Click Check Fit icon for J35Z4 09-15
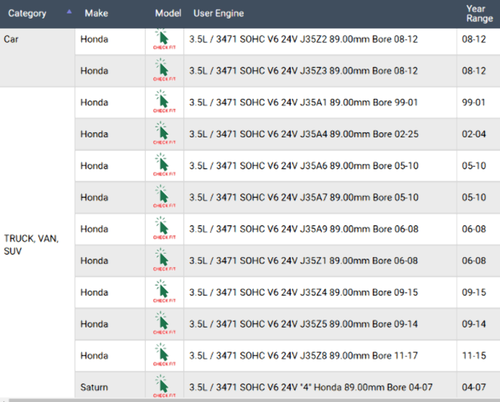 tap(164, 292)
